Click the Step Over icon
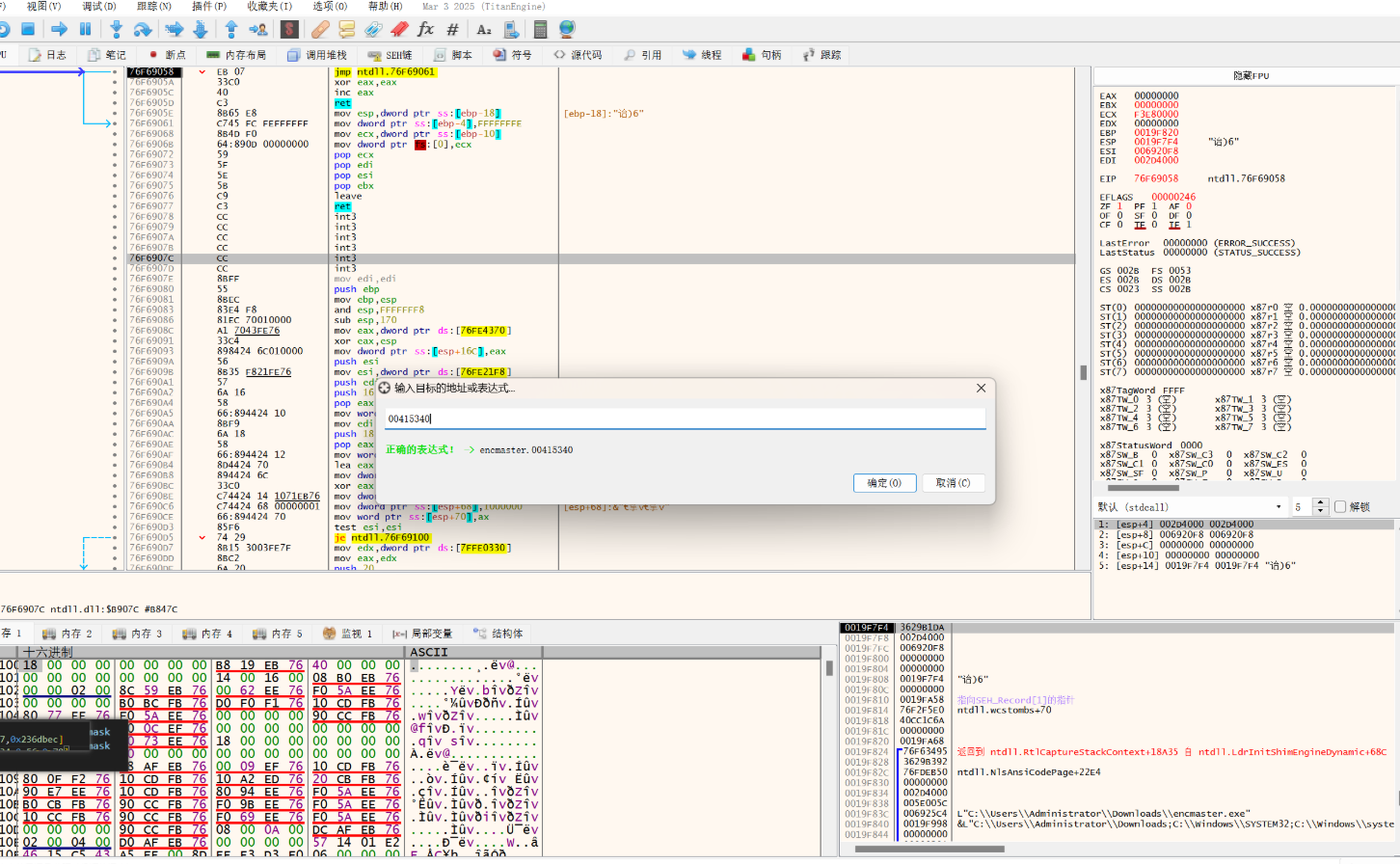Screen dimensions: 1400x864 point(143,29)
